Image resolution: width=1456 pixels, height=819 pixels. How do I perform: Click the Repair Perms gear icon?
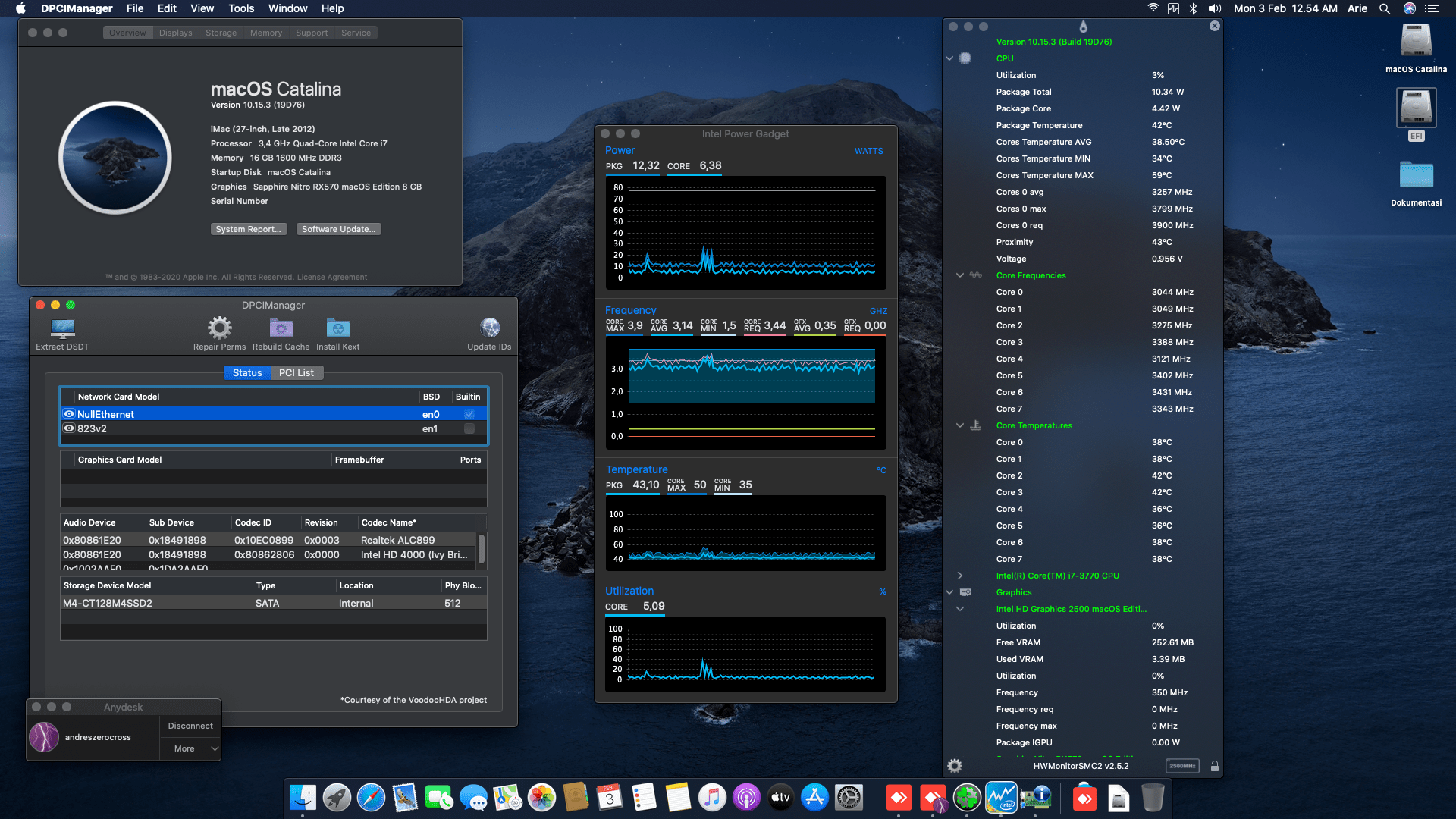point(219,328)
